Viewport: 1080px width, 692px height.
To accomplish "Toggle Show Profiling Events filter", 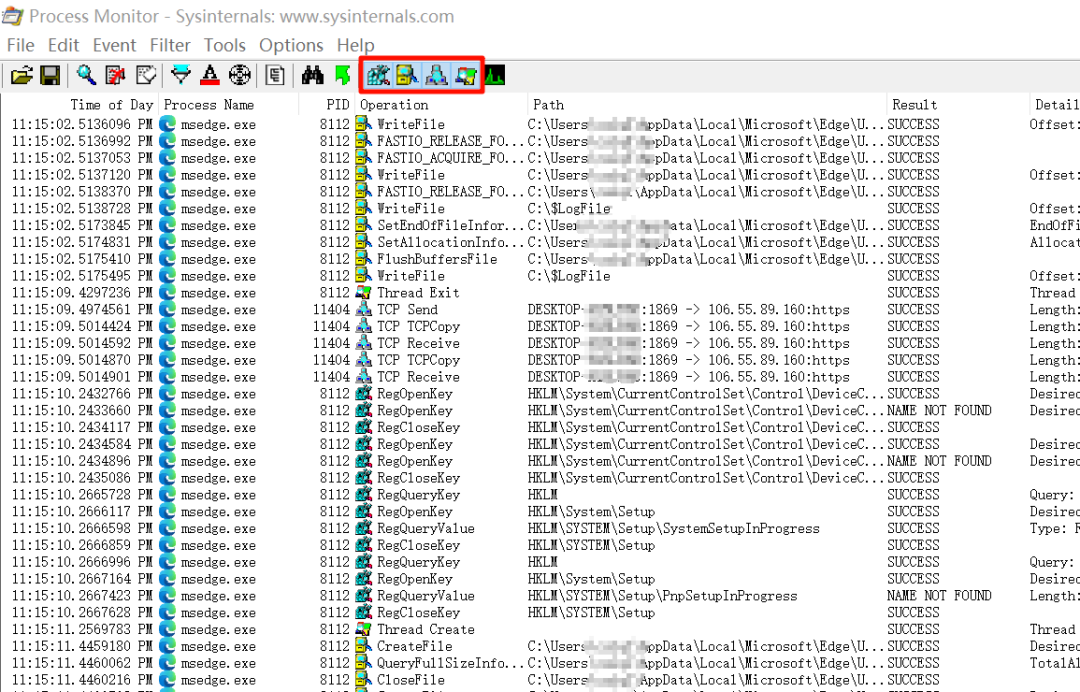I will click(x=497, y=74).
